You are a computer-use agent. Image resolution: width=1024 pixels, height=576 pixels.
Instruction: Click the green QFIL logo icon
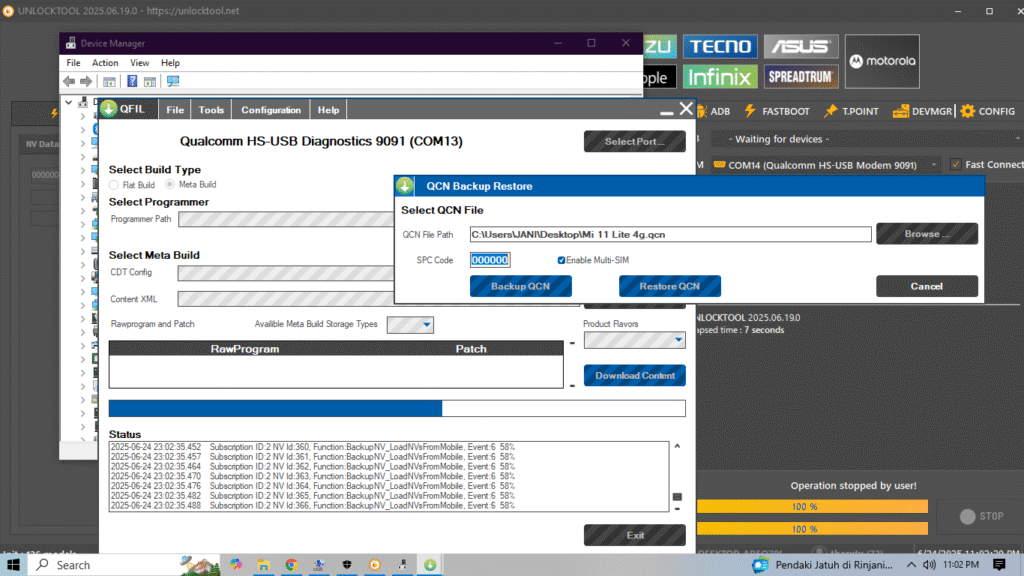[x=109, y=108]
